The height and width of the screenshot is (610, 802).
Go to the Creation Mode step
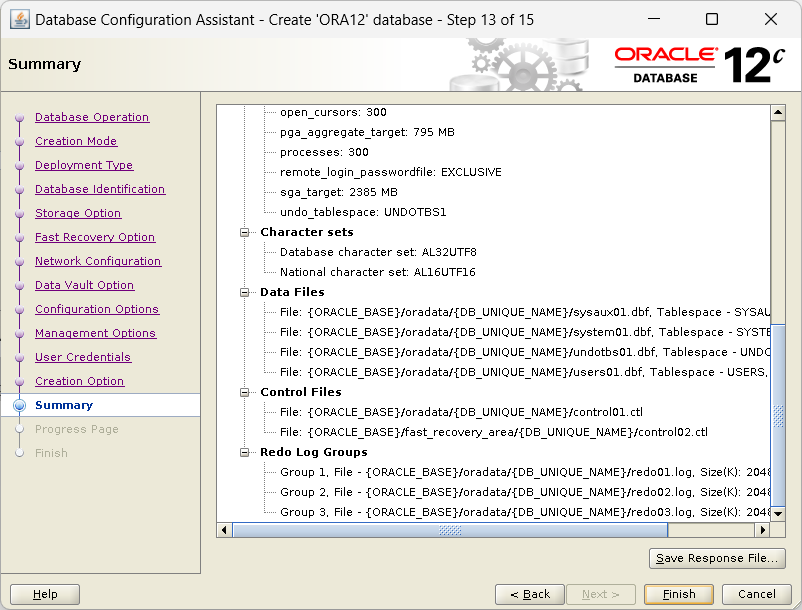click(x=76, y=141)
